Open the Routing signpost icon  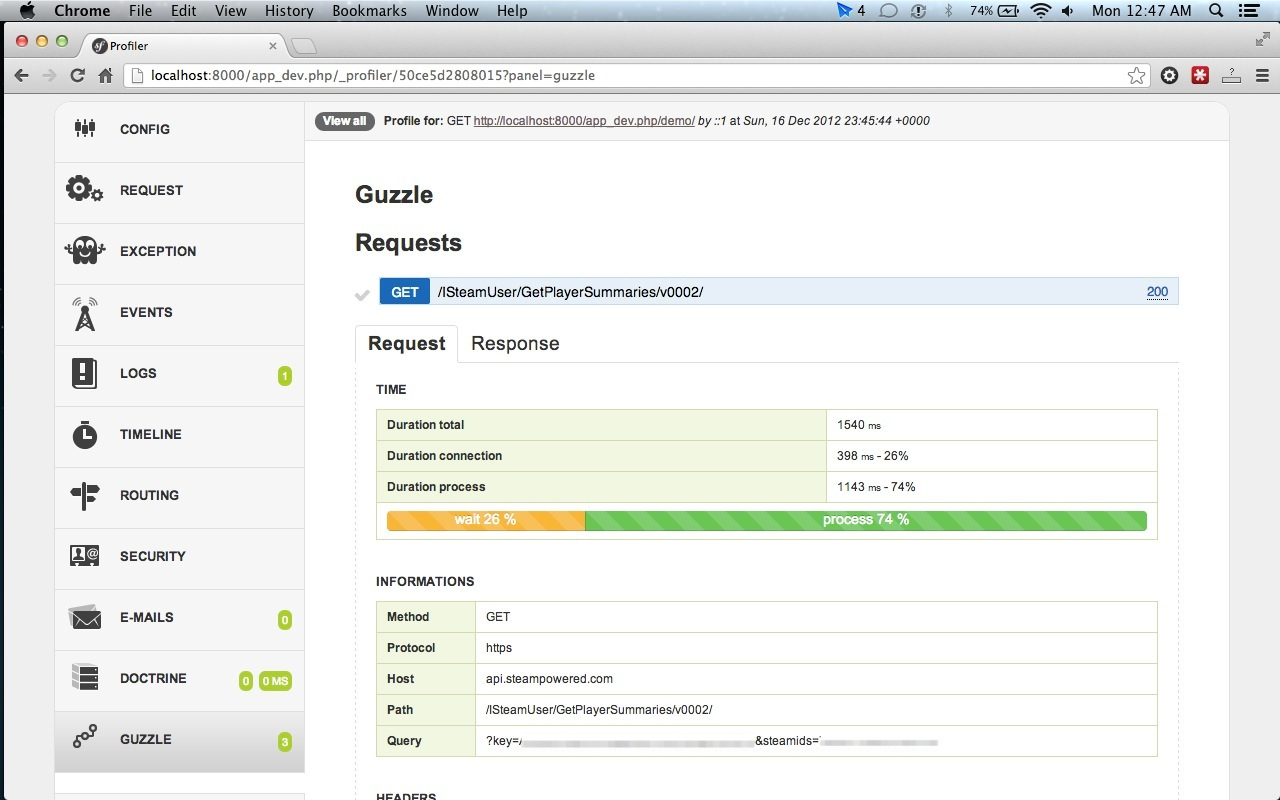[85, 495]
